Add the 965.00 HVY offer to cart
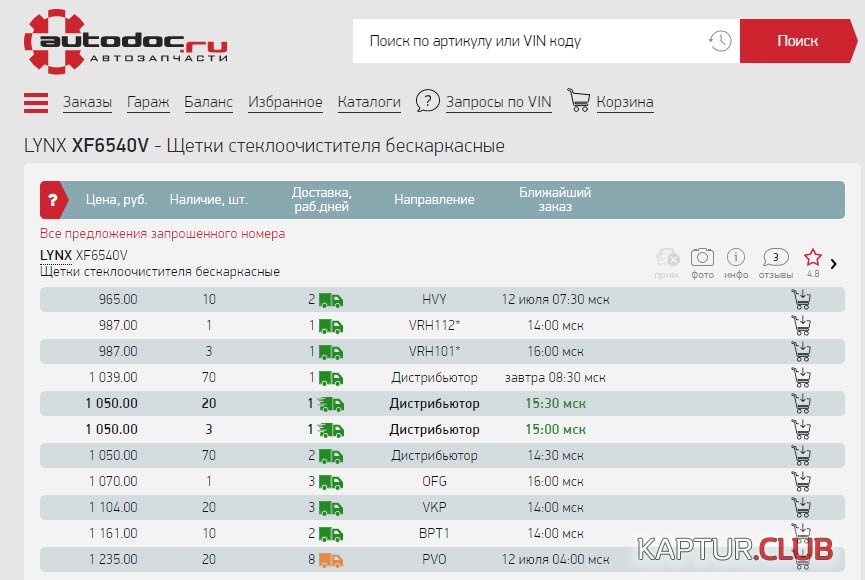Viewport: 865px width, 580px height. [801, 299]
